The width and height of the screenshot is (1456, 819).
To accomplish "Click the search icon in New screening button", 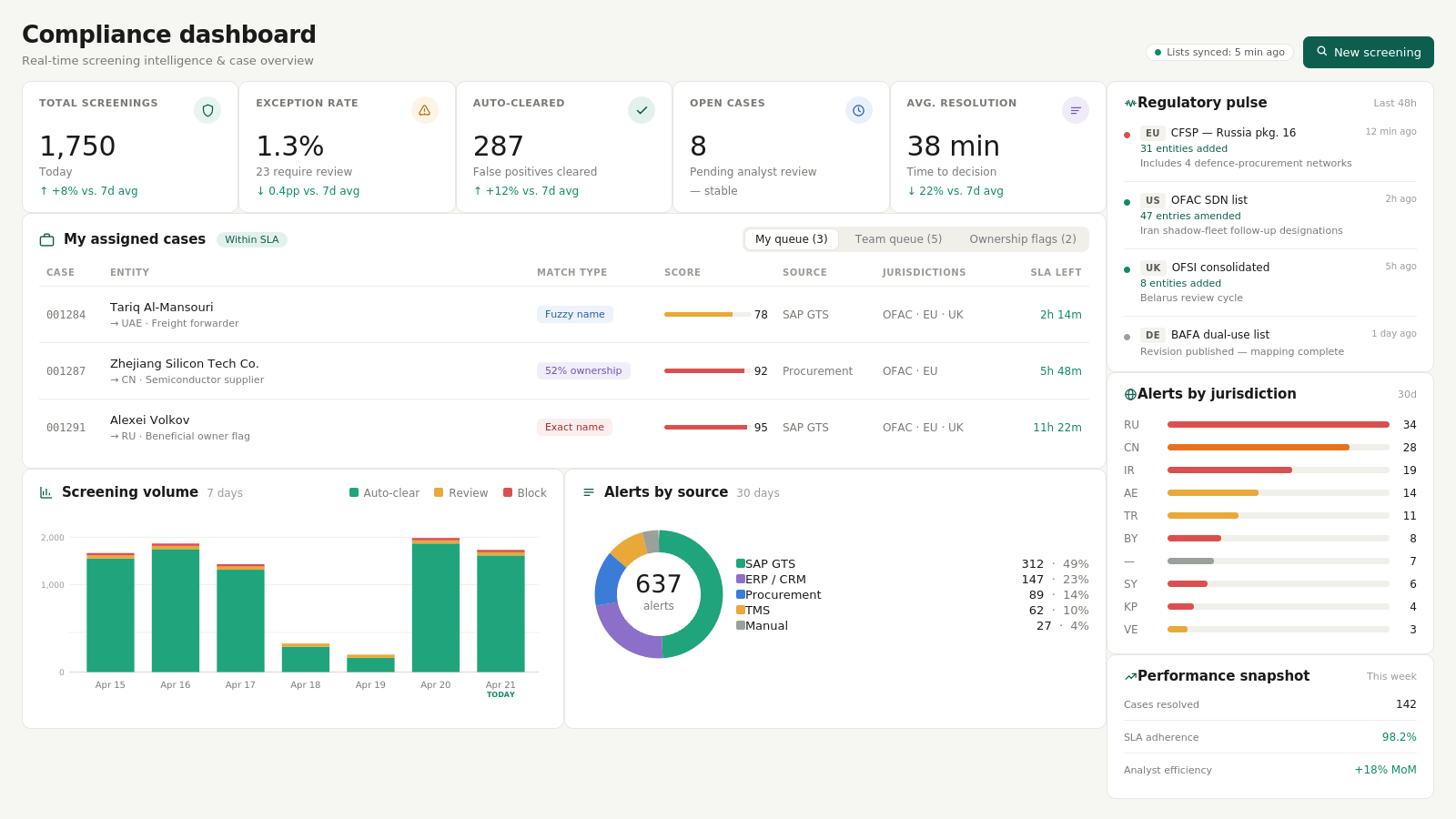I will click(x=1322, y=52).
